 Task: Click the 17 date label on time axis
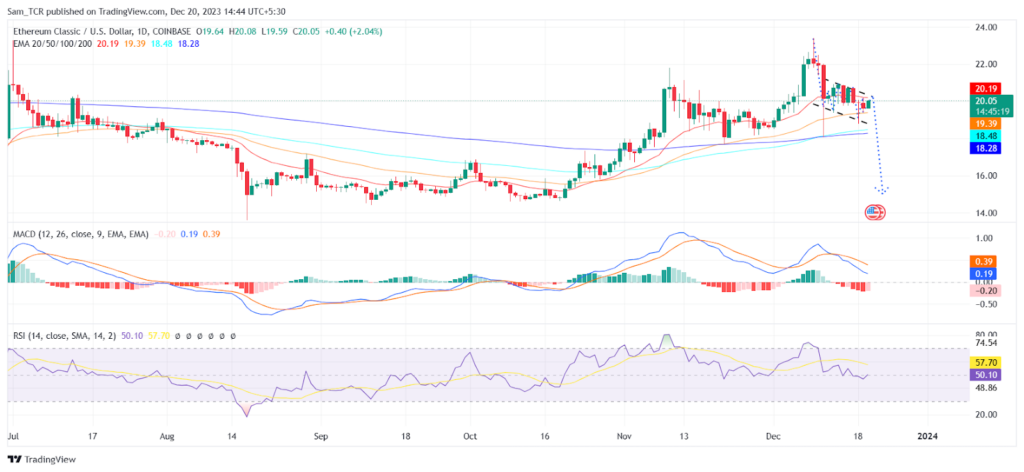click(x=91, y=434)
